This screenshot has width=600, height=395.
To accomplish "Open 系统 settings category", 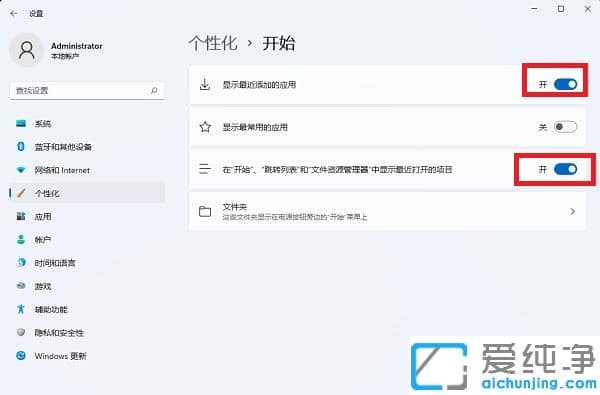I will click(87, 124).
